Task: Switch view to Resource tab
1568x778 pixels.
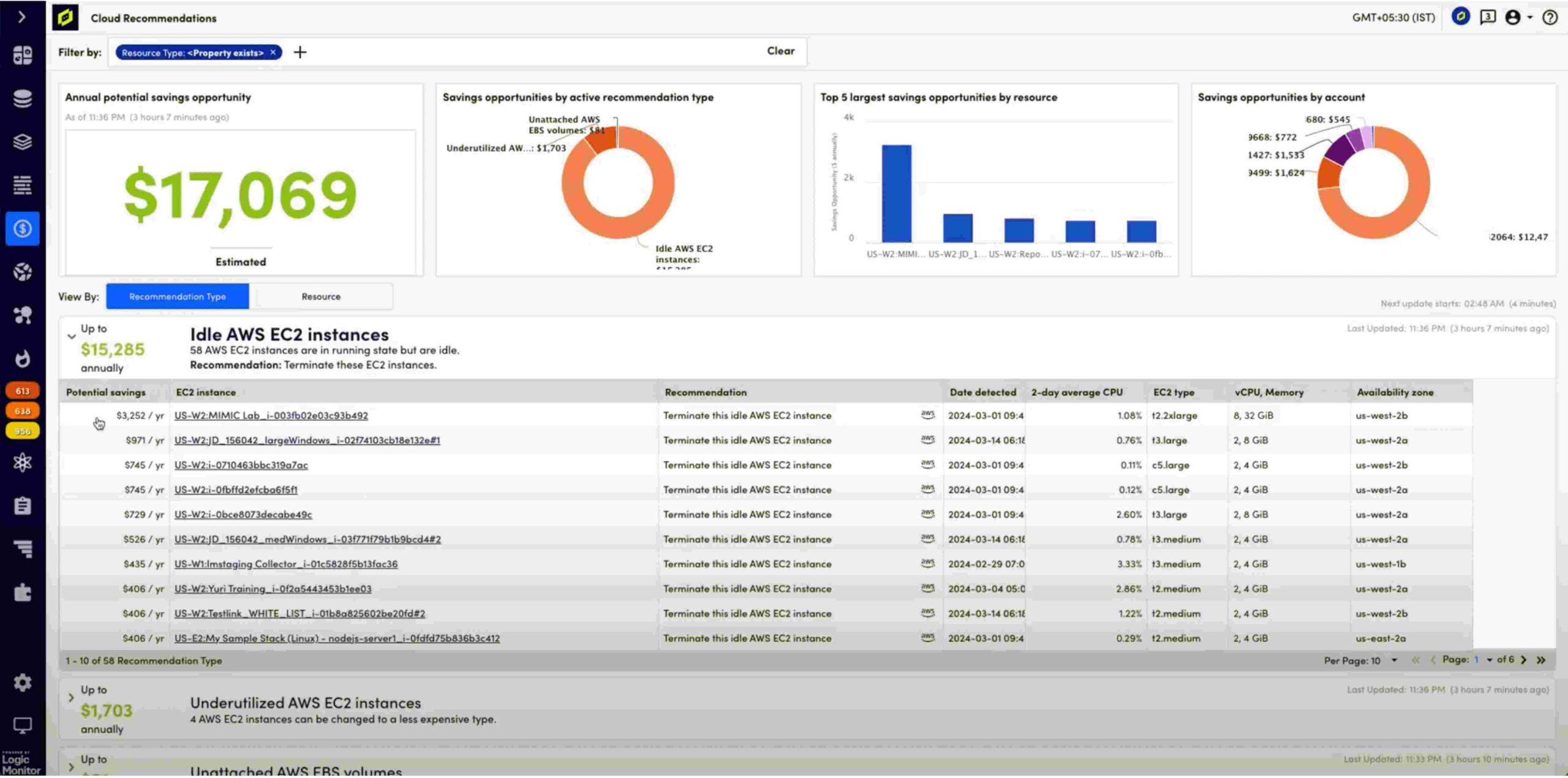Action: pos(321,296)
